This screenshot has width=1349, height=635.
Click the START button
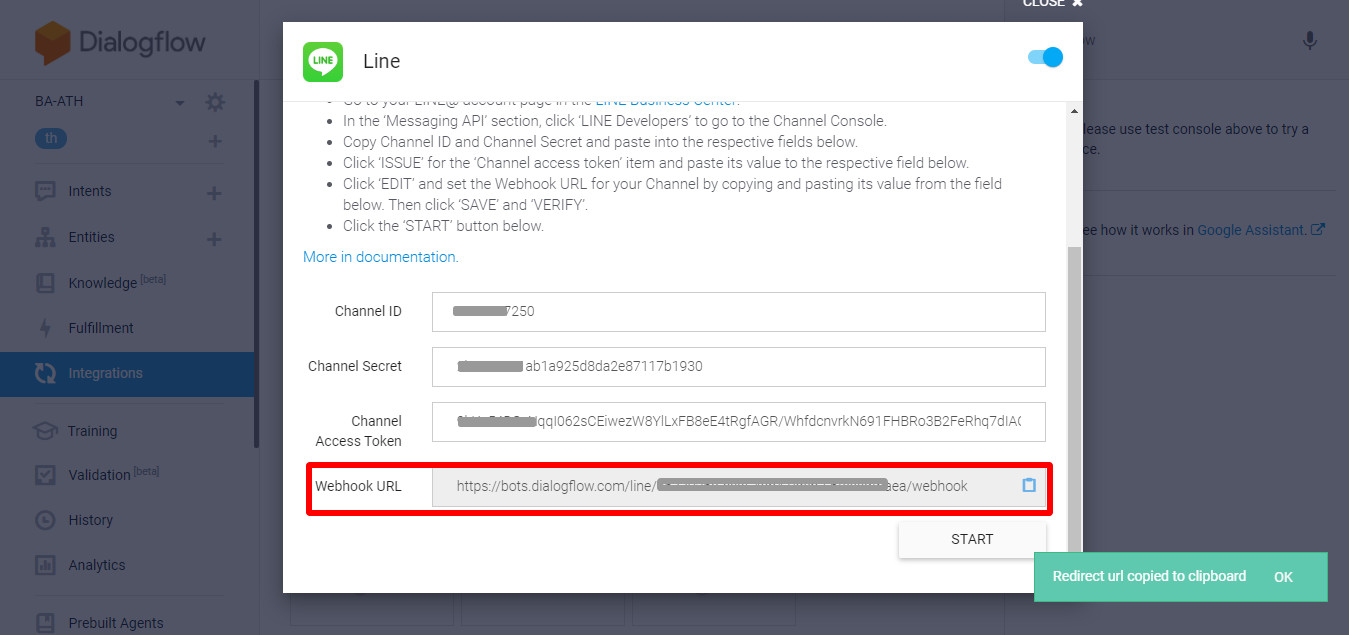tap(971, 538)
